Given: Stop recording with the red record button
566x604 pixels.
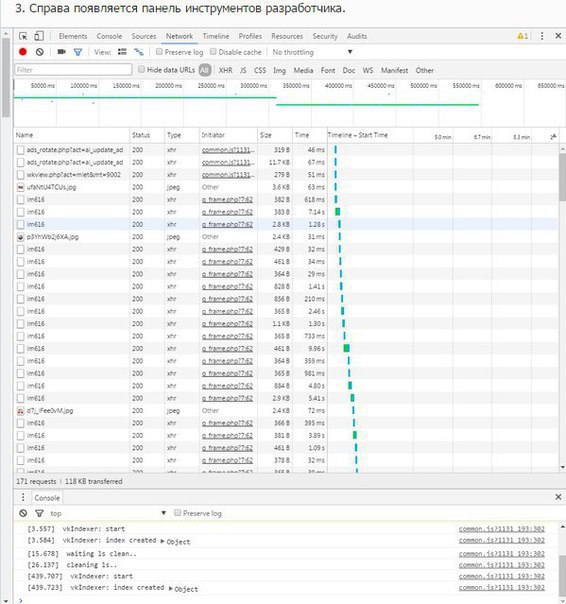Looking at the screenshot, I should point(23,52).
